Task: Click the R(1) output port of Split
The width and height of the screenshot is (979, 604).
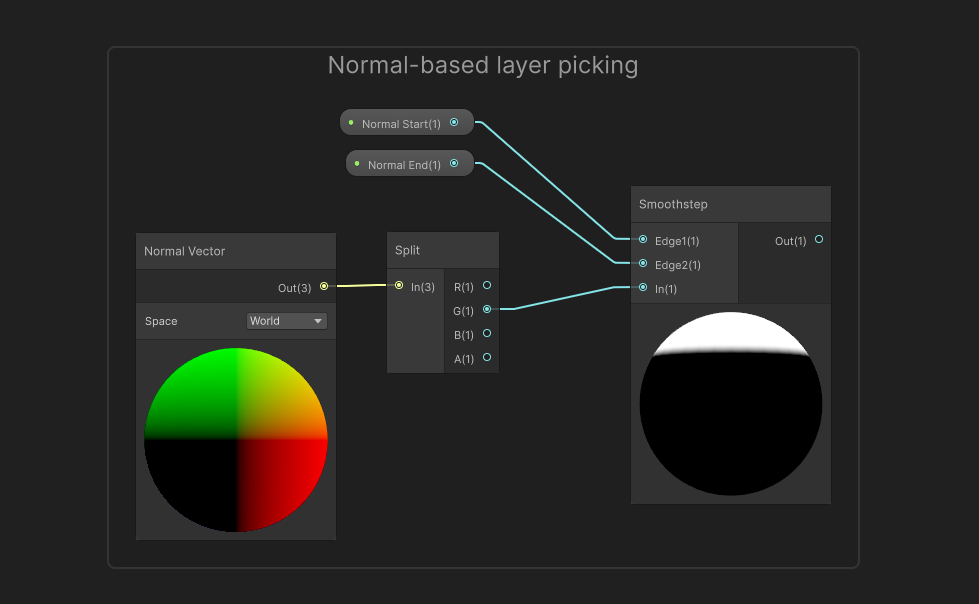Action: [486, 285]
